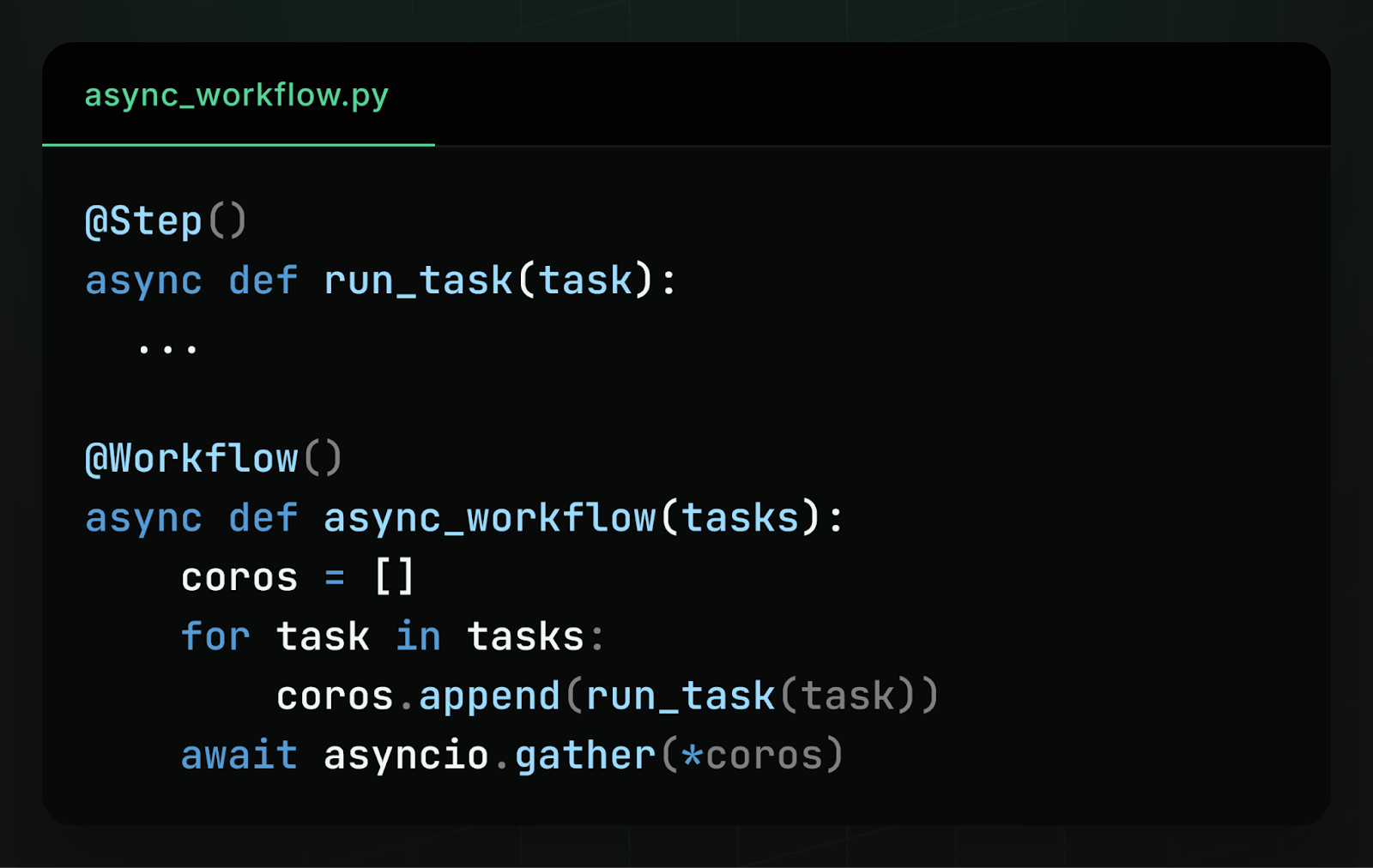This screenshot has height=868, width=1373.
Task: Click the @Workflow() decorator
Action: pos(213,457)
